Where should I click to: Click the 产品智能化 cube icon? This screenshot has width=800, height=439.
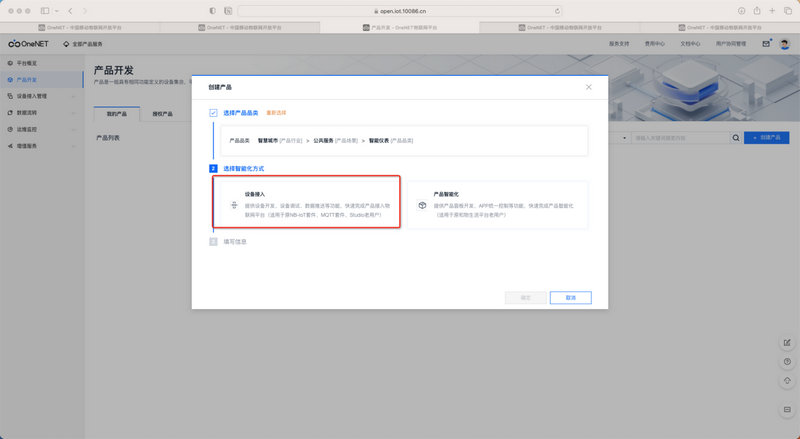click(x=422, y=205)
